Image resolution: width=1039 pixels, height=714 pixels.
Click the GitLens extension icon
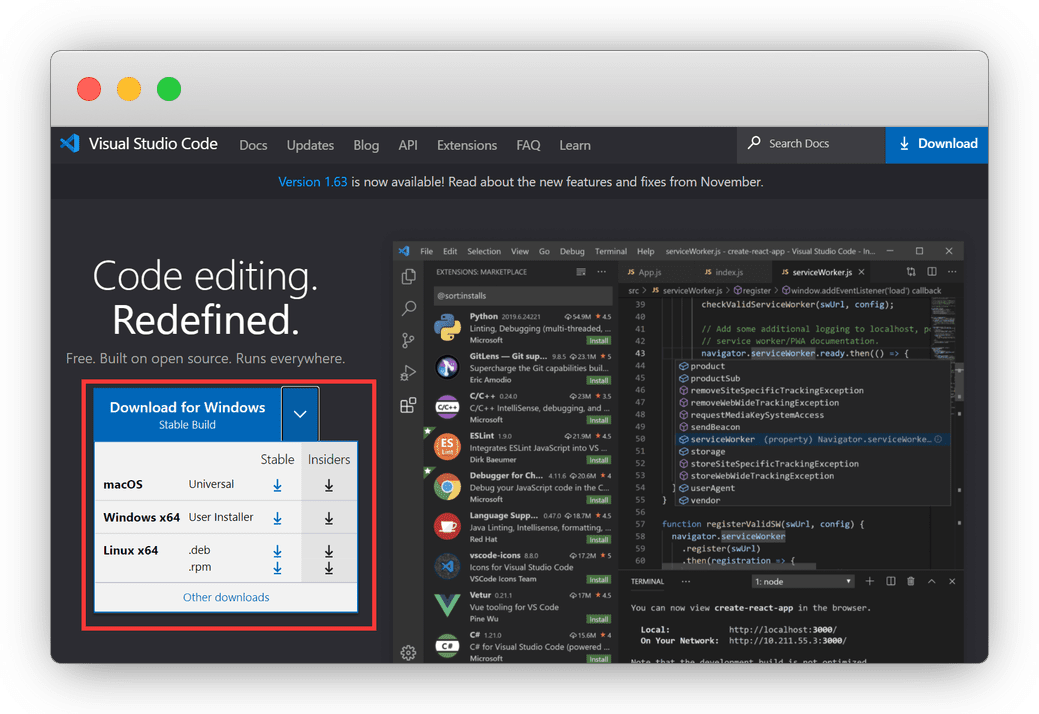click(x=448, y=367)
